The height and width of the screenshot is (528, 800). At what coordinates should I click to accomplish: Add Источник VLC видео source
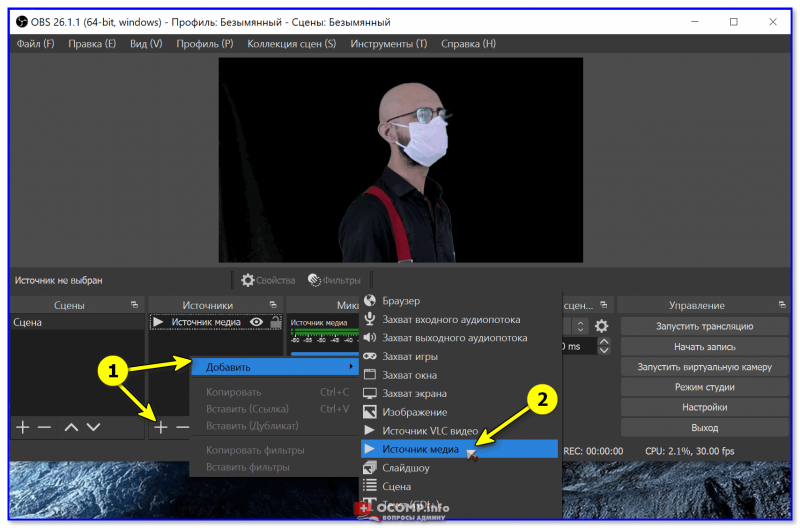pos(459,431)
